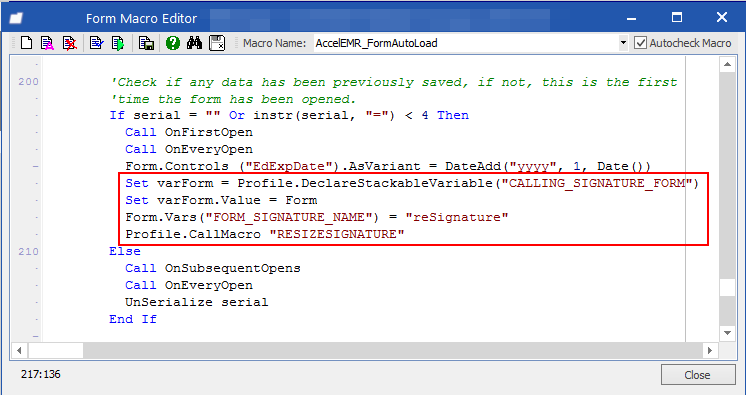This screenshot has width=746, height=395.
Task: Open Find with the binoculars icon
Action: [195, 43]
